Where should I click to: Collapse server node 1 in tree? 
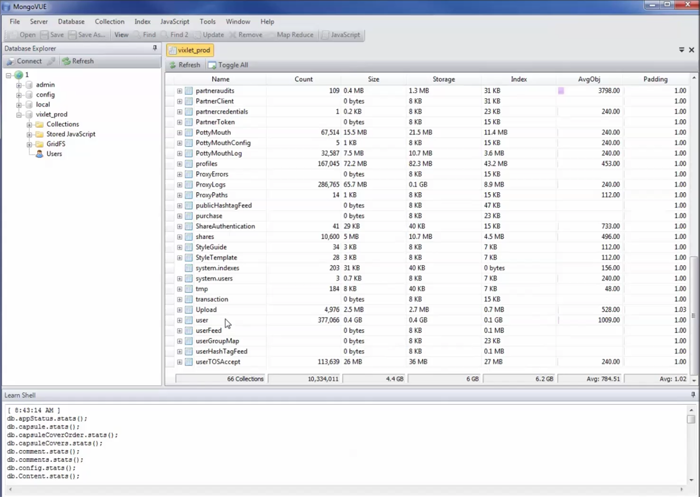[8, 75]
